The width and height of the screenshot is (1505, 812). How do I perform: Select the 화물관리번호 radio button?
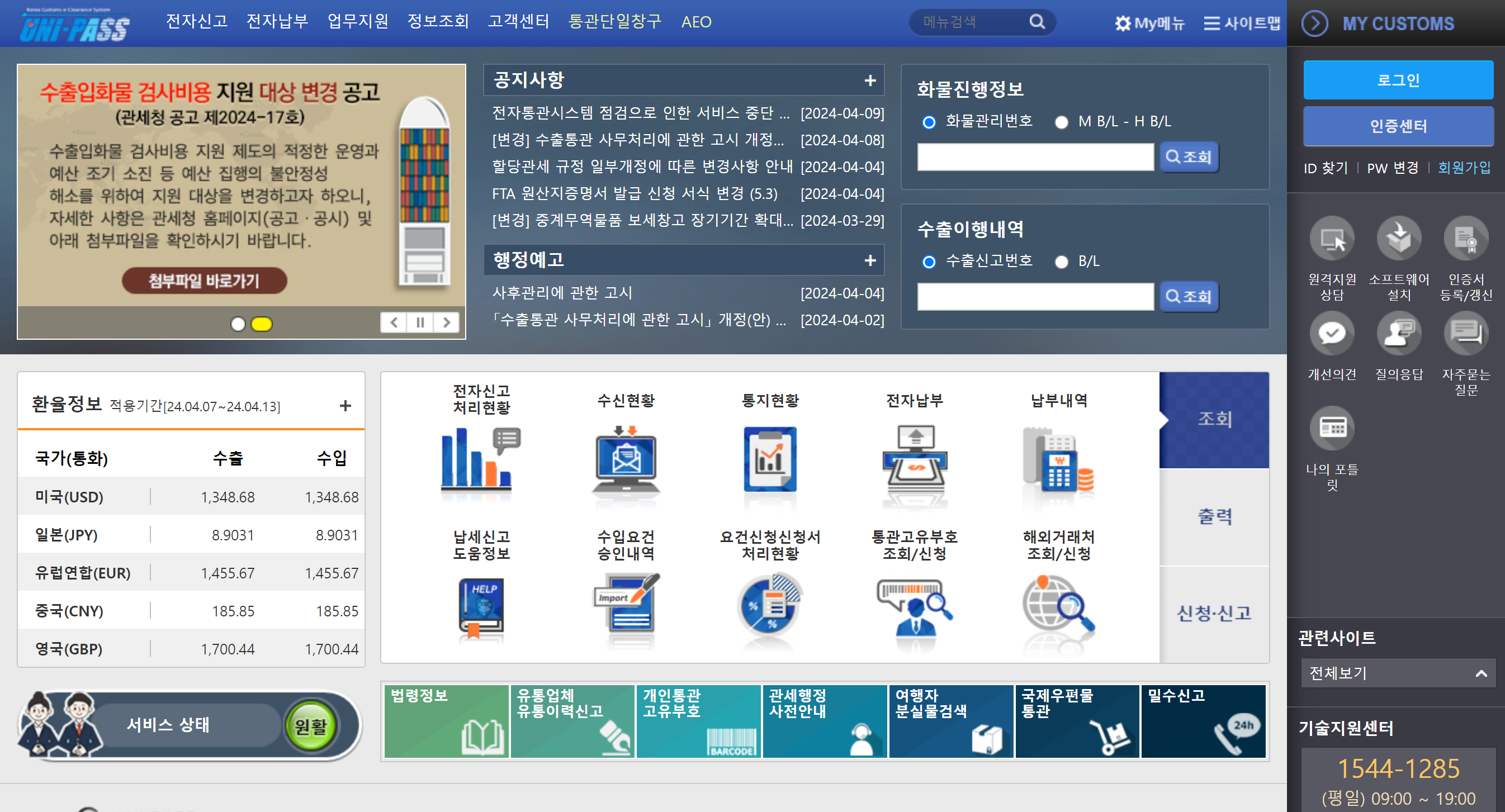(x=929, y=122)
